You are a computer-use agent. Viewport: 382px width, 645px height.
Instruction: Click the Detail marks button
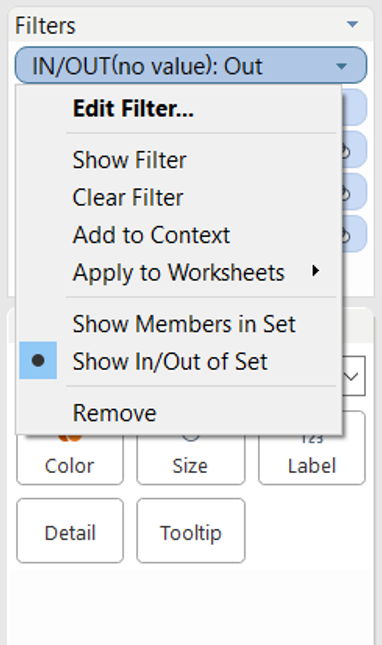(x=70, y=531)
